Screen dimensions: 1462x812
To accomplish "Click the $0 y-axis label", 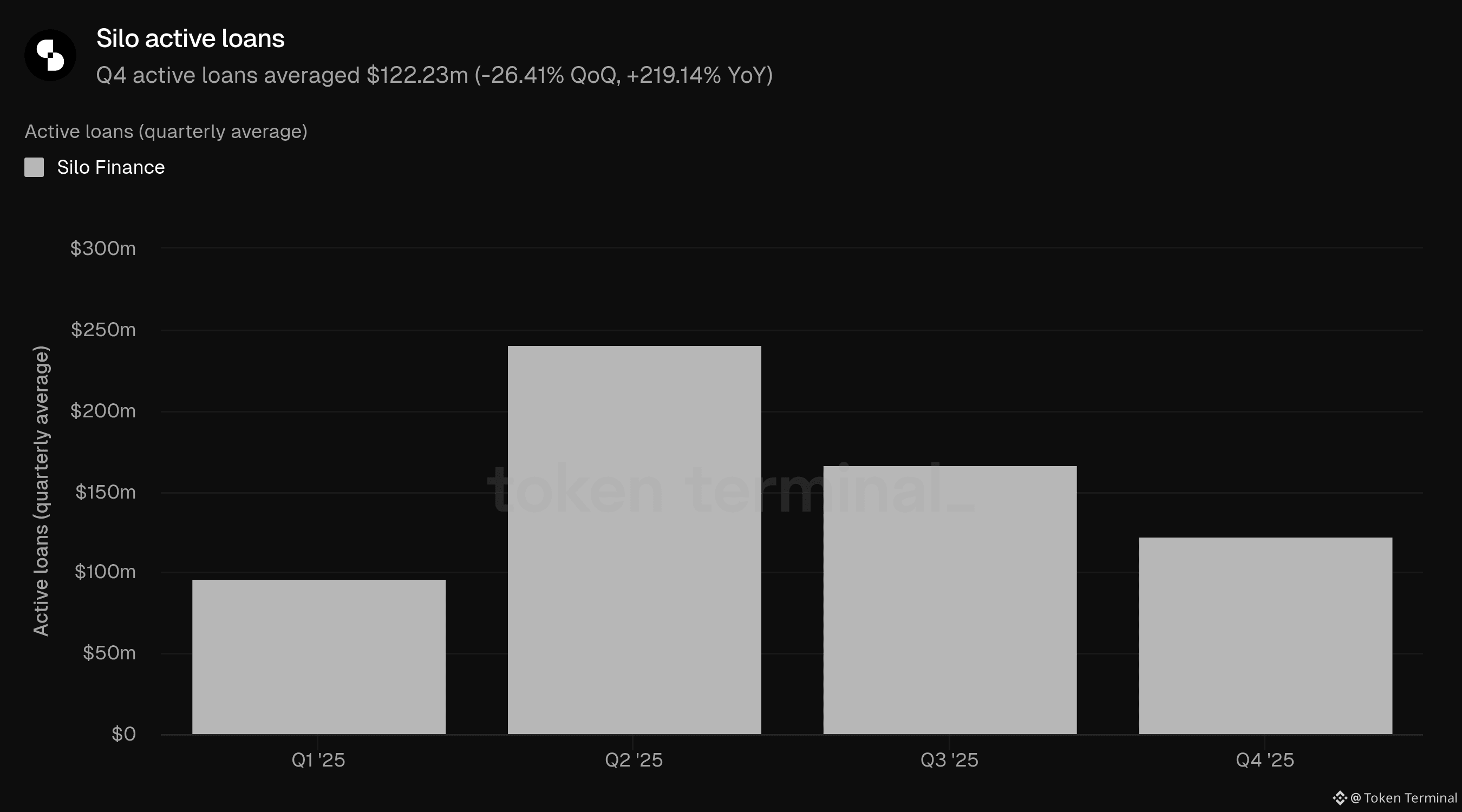I will (123, 734).
